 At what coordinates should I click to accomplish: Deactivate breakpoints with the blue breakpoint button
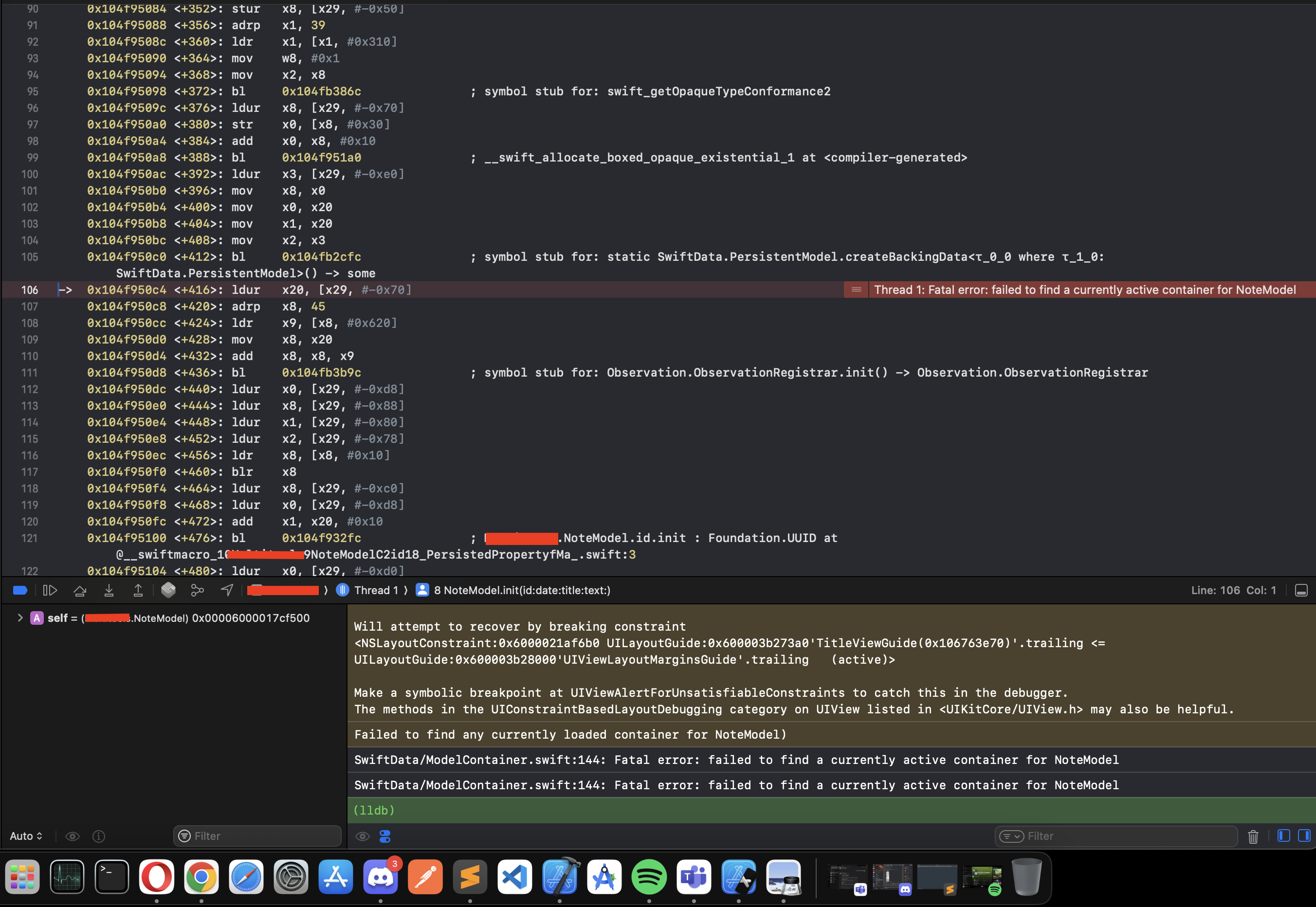click(x=20, y=590)
